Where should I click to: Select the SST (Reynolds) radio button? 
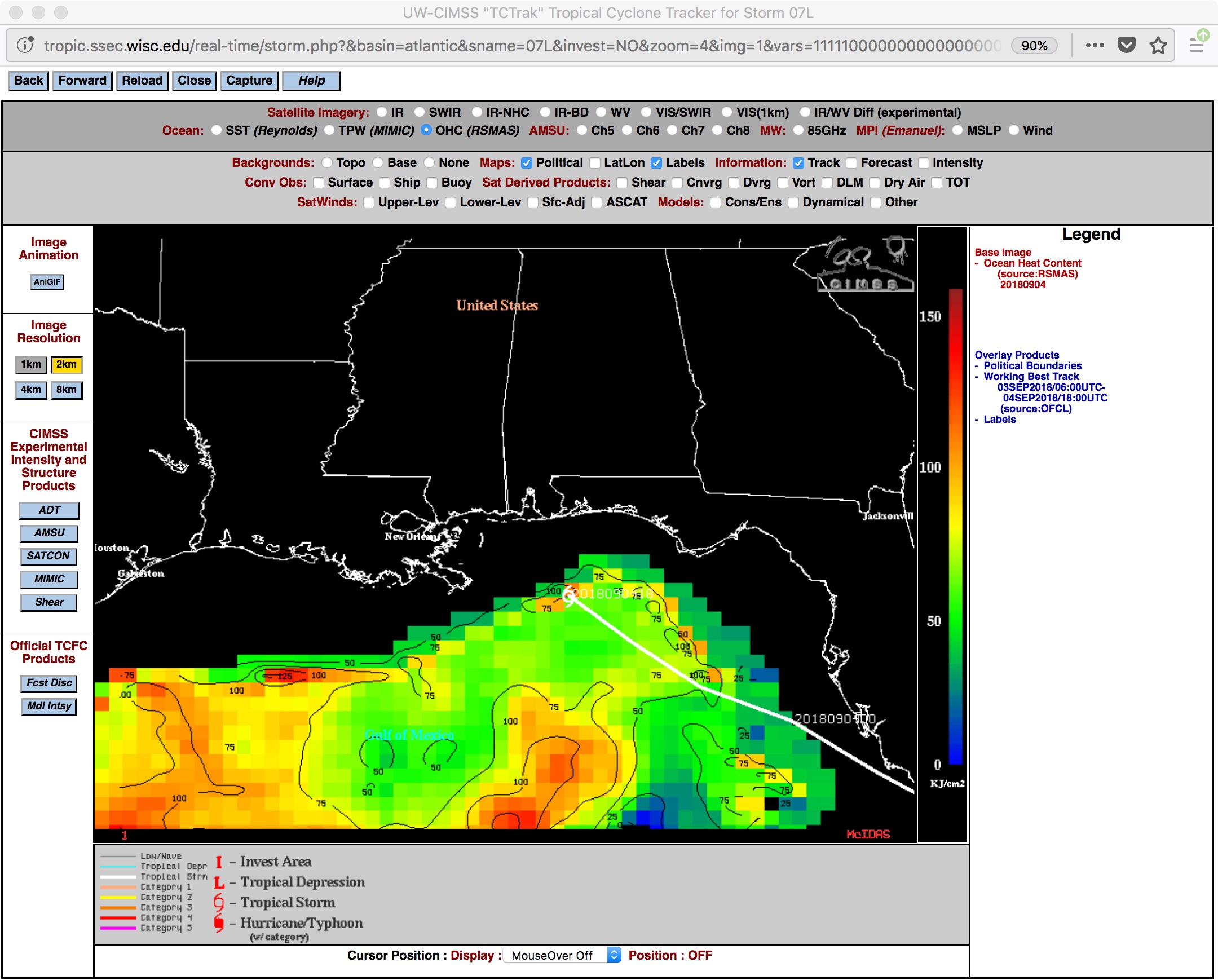217,130
